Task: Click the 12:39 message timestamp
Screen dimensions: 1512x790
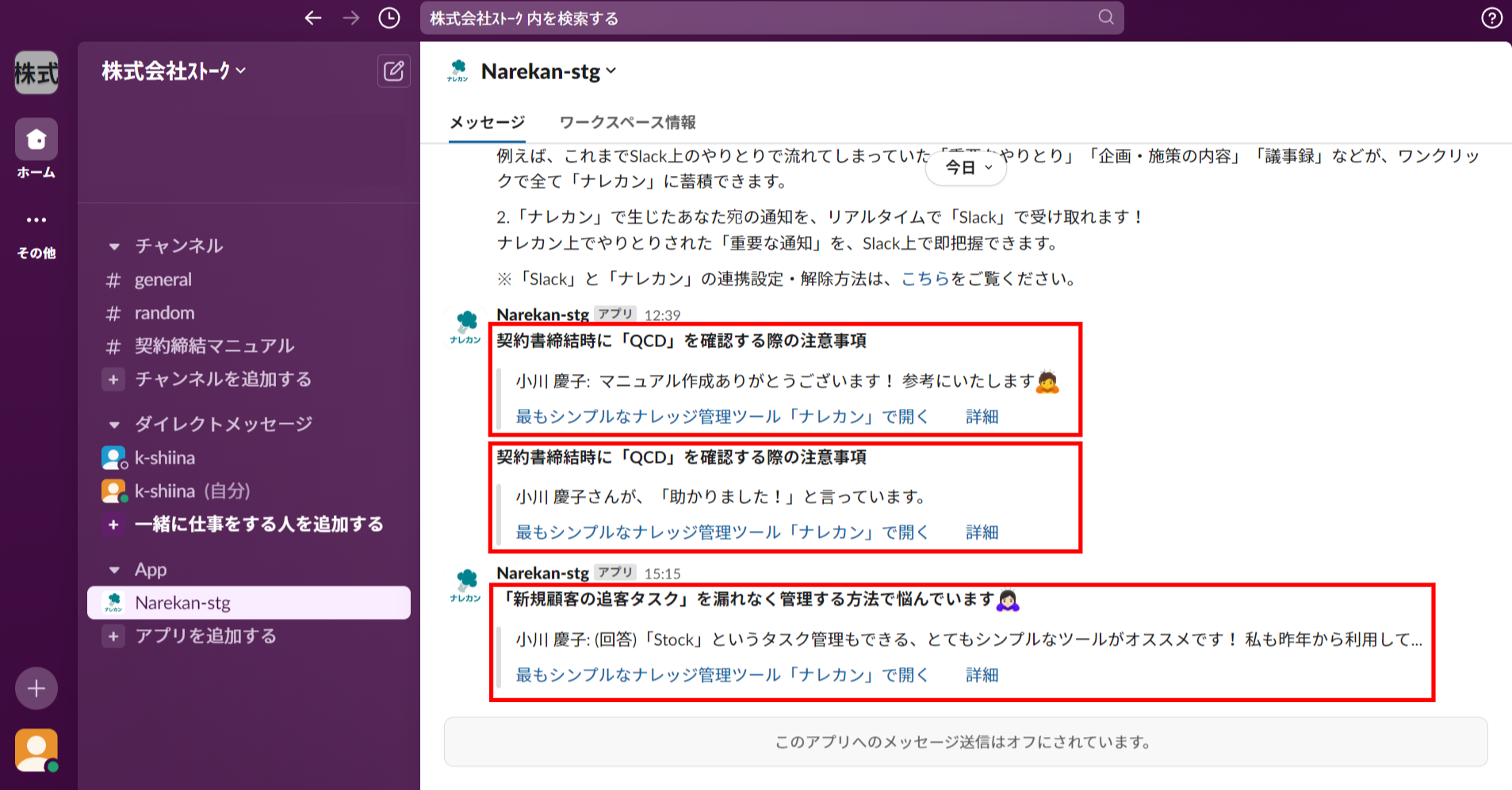Action: [662, 315]
